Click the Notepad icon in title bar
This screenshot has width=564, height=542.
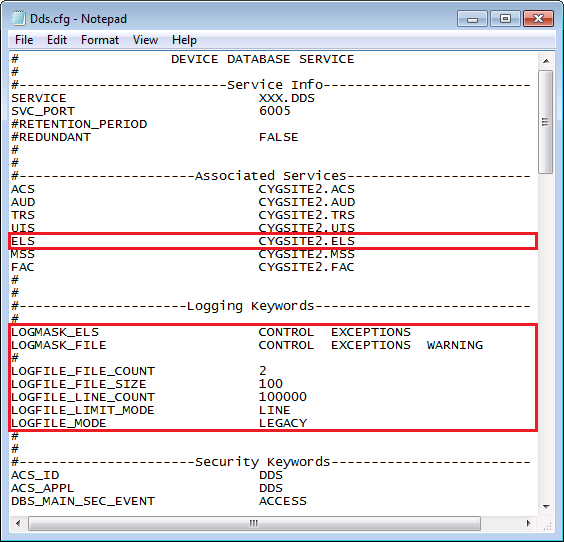click(19, 18)
